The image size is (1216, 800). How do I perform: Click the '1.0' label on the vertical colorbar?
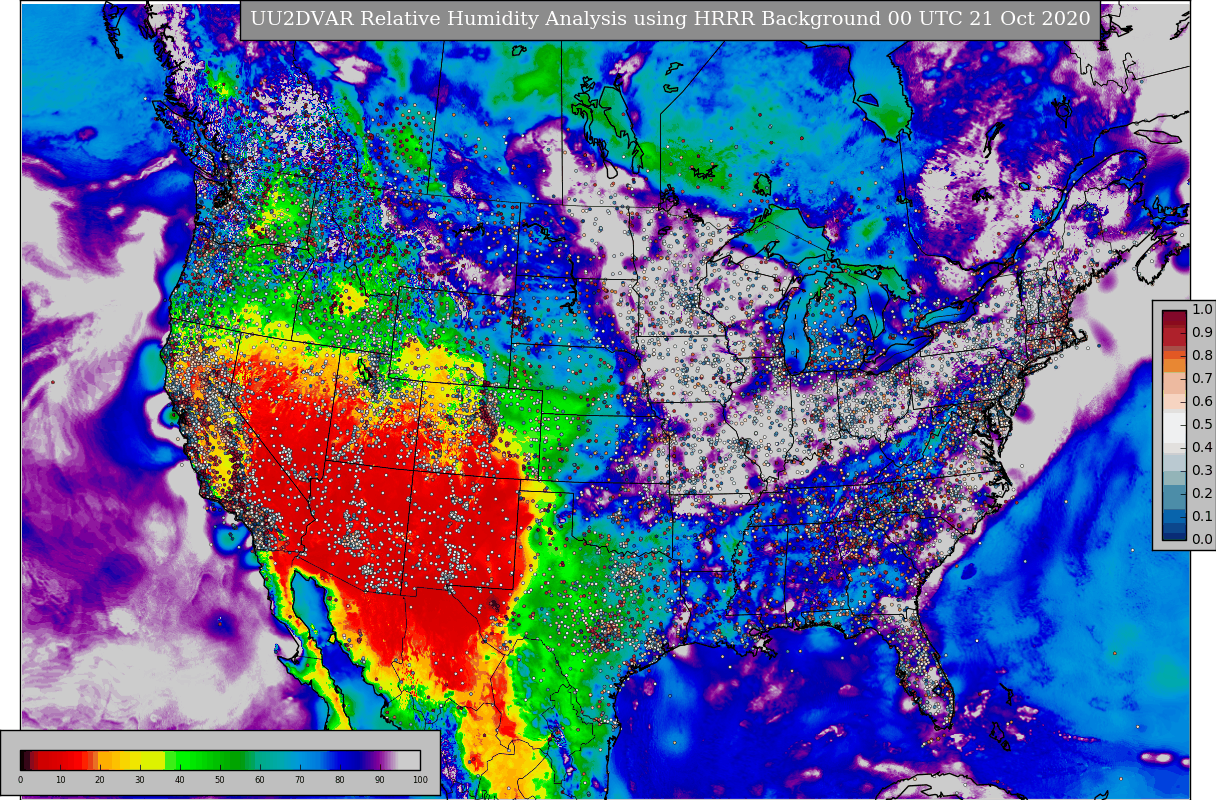tap(1202, 309)
